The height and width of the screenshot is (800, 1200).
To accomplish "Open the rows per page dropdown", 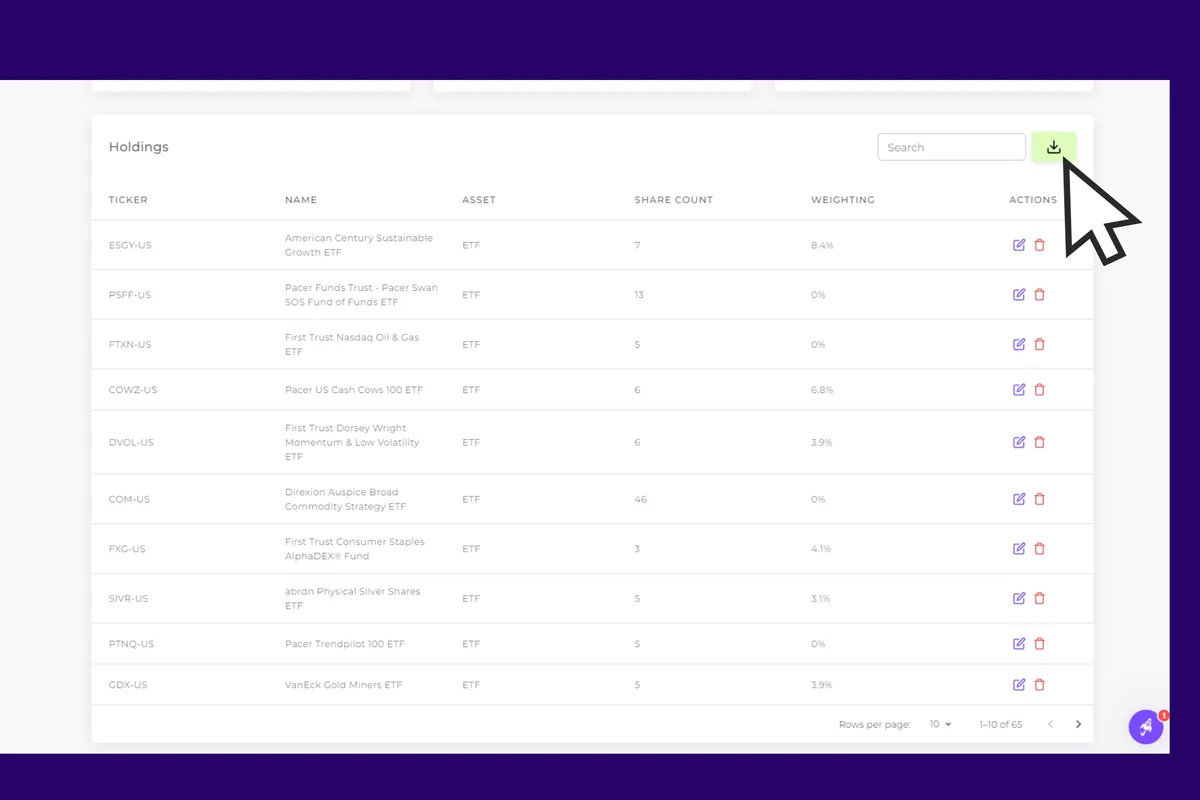I will click(940, 724).
